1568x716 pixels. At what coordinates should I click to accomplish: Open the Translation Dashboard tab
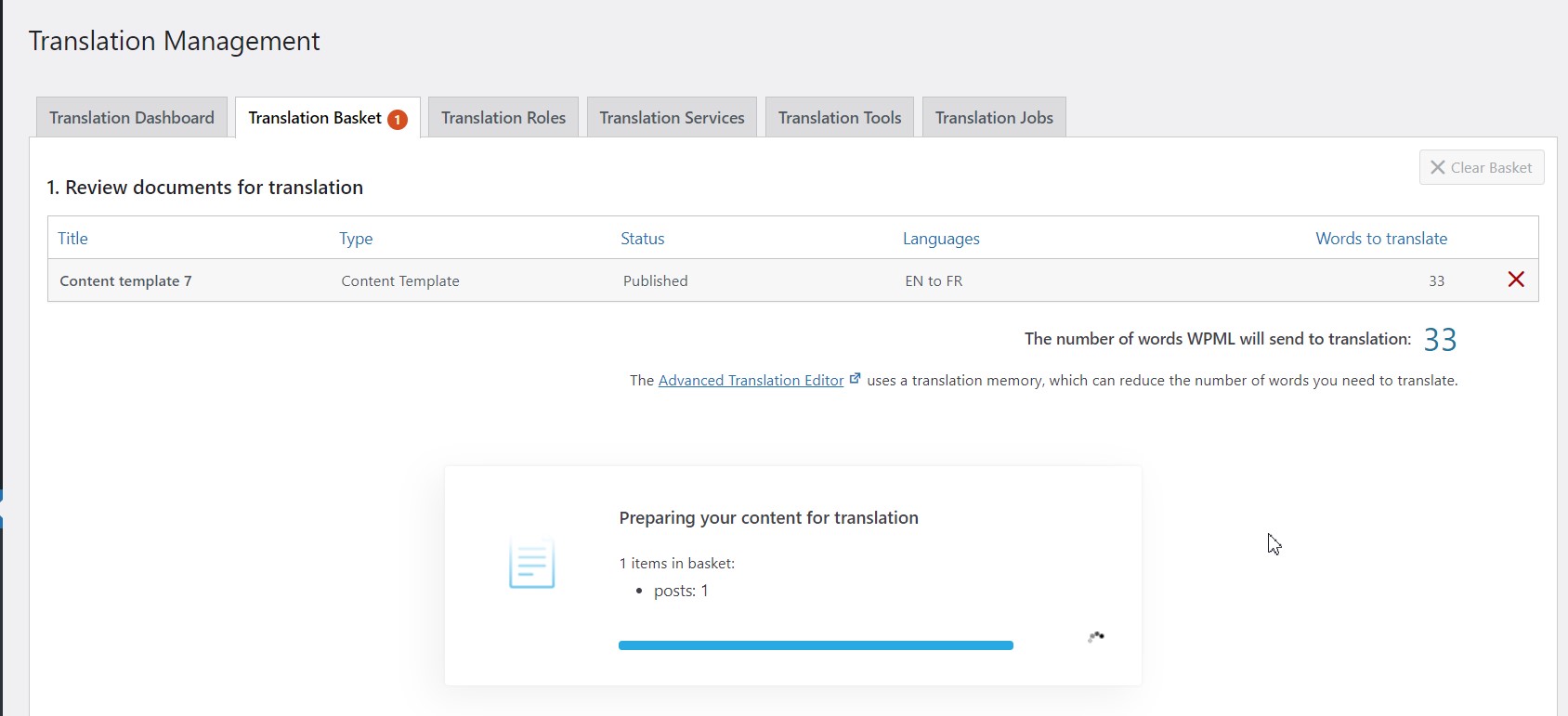(132, 117)
